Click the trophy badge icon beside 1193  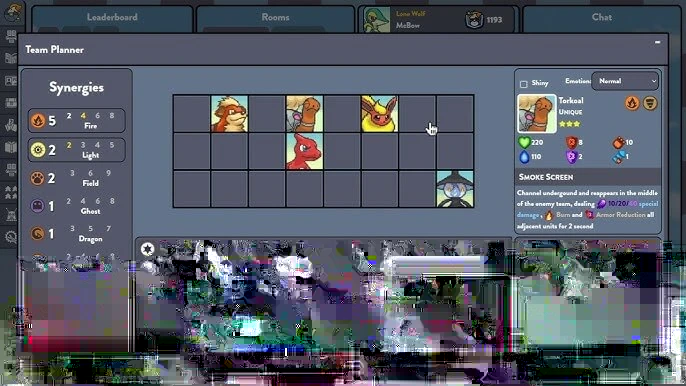coord(474,20)
